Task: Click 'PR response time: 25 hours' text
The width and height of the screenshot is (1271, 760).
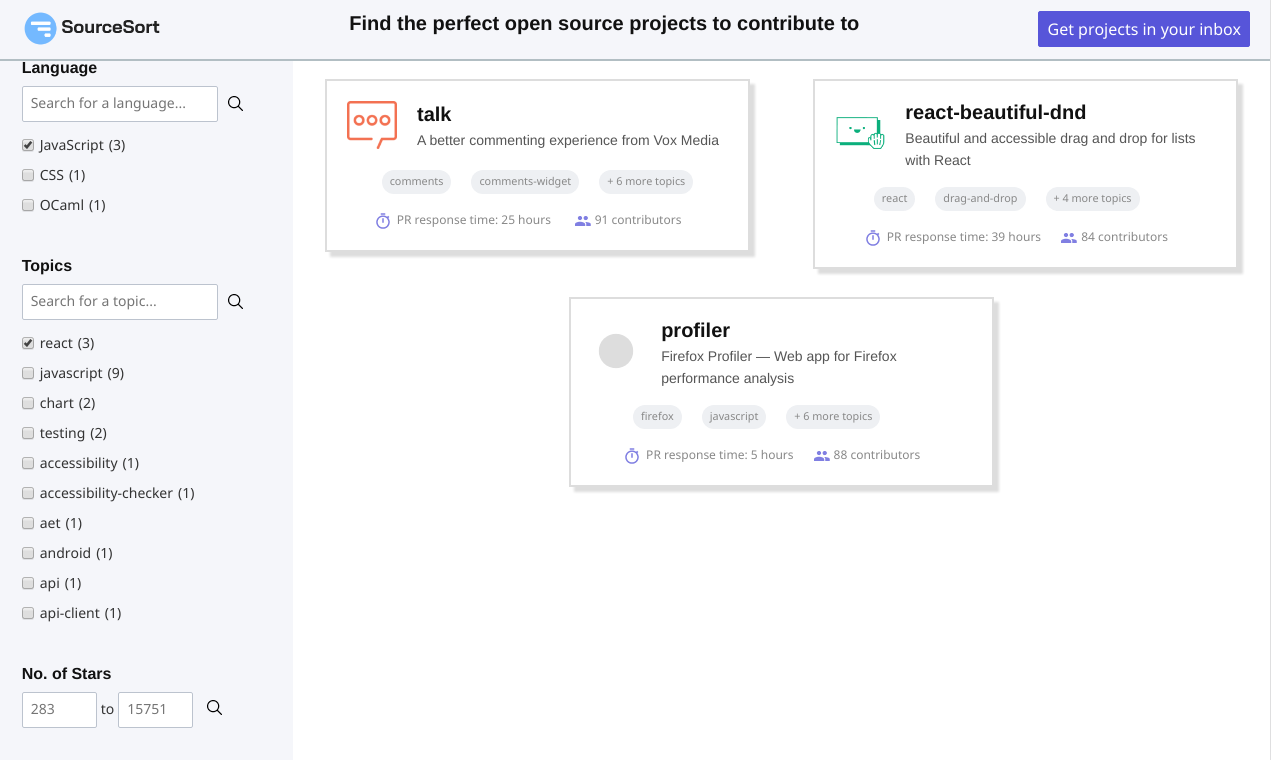Action: click(474, 220)
